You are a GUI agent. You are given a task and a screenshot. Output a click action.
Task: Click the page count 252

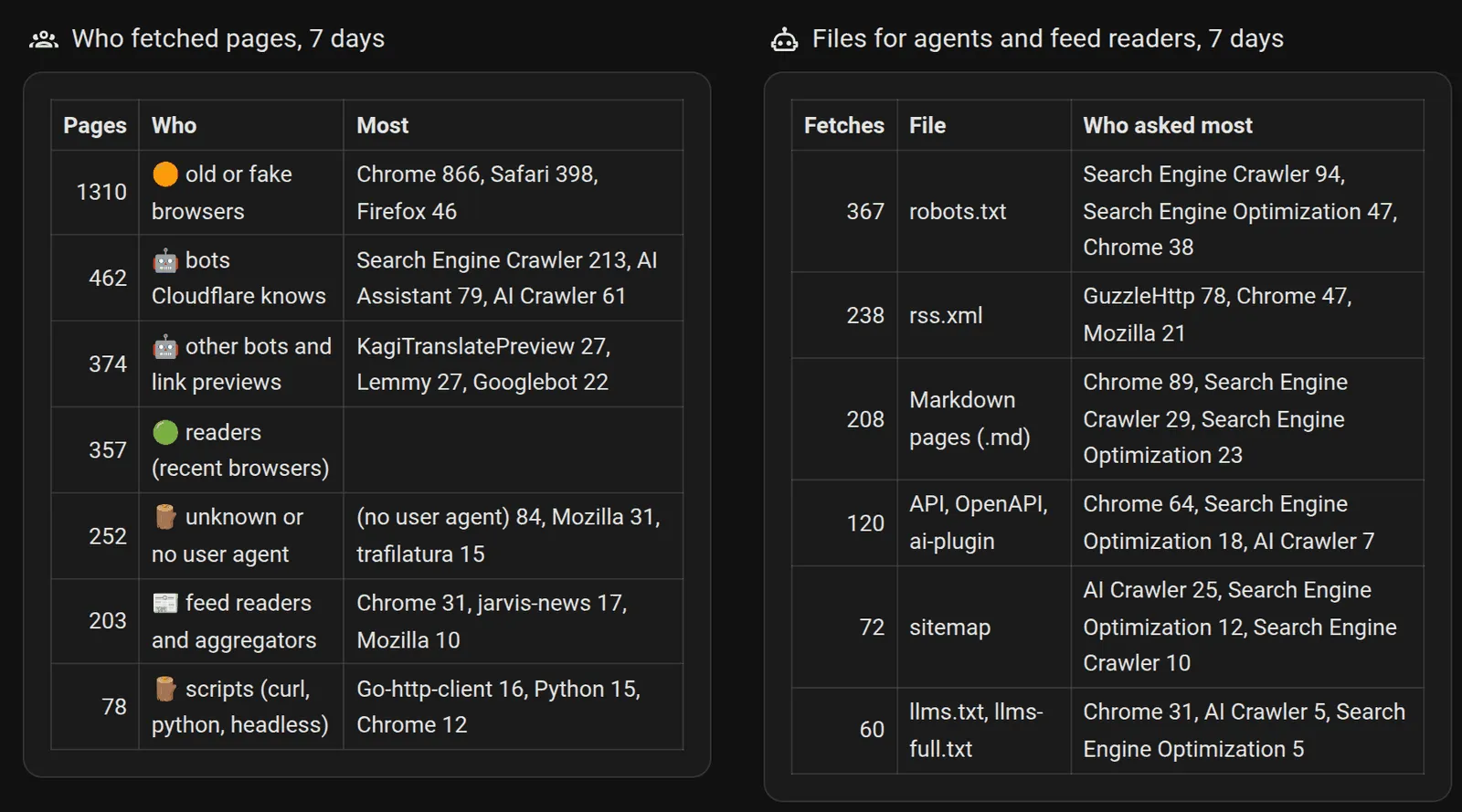tap(108, 535)
